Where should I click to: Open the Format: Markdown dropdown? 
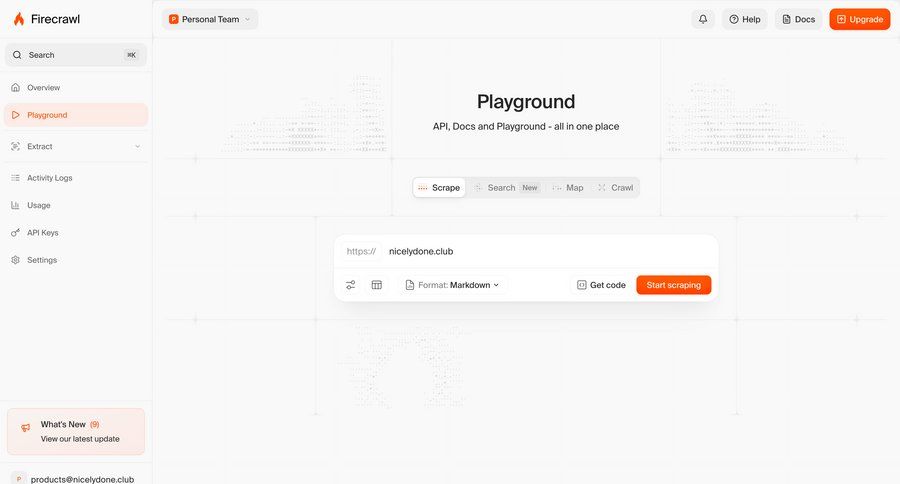[x=452, y=285]
